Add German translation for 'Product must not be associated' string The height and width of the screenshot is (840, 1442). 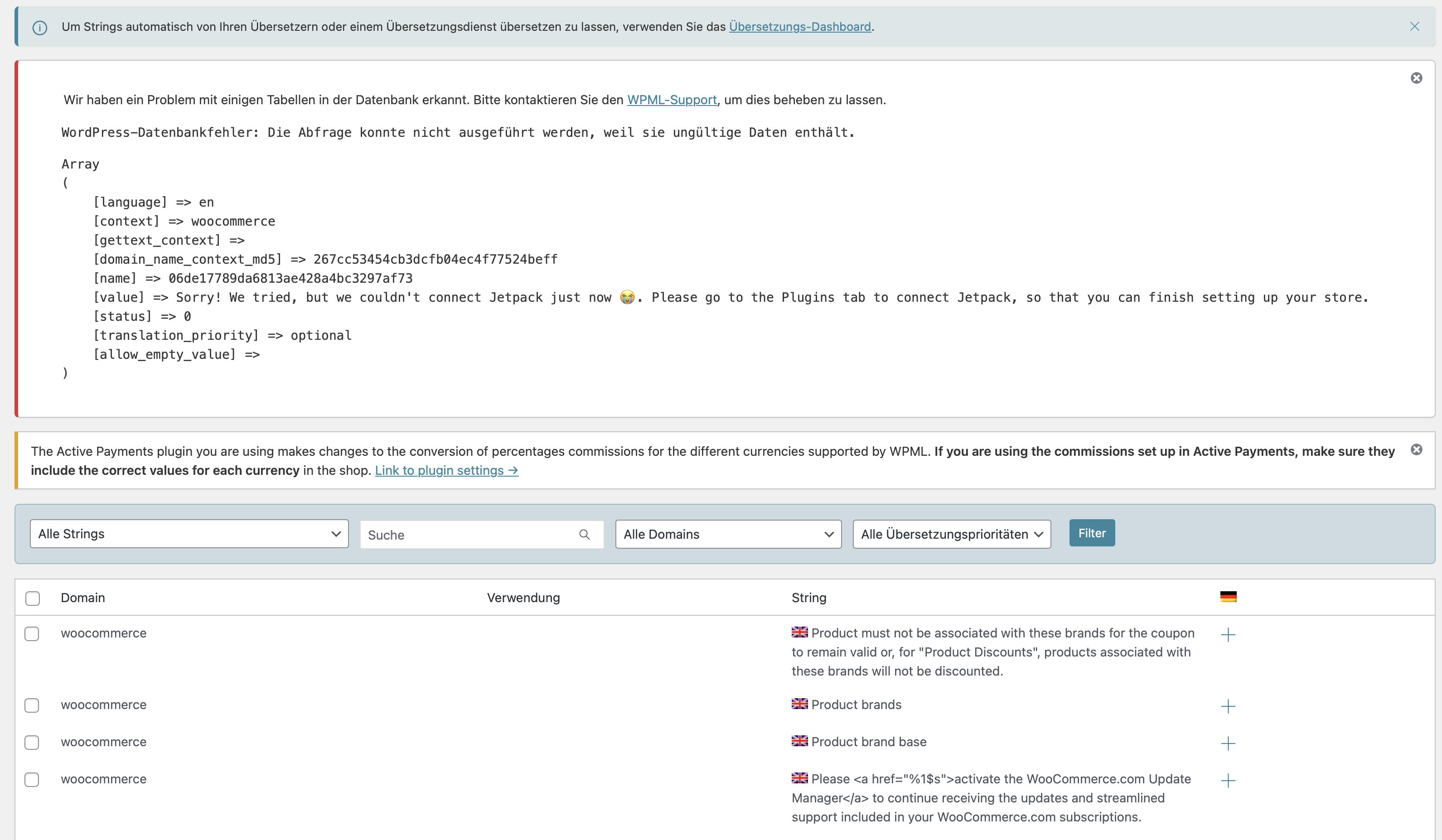click(1228, 635)
